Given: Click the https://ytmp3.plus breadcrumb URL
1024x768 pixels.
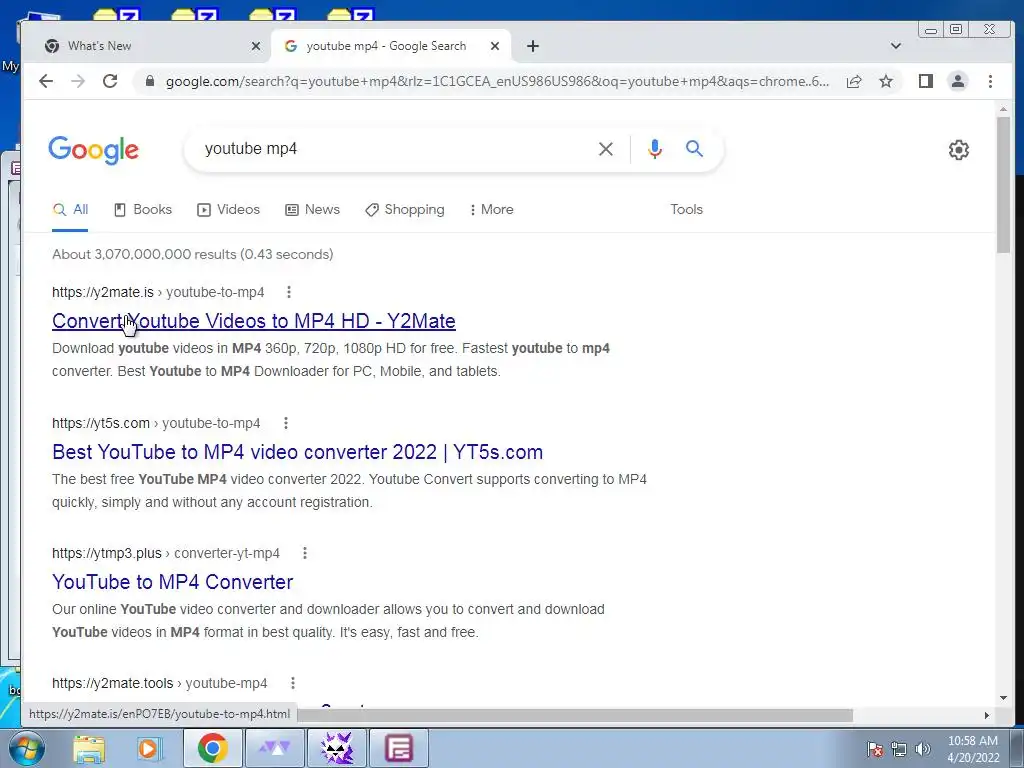Looking at the screenshot, I should (106, 553).
